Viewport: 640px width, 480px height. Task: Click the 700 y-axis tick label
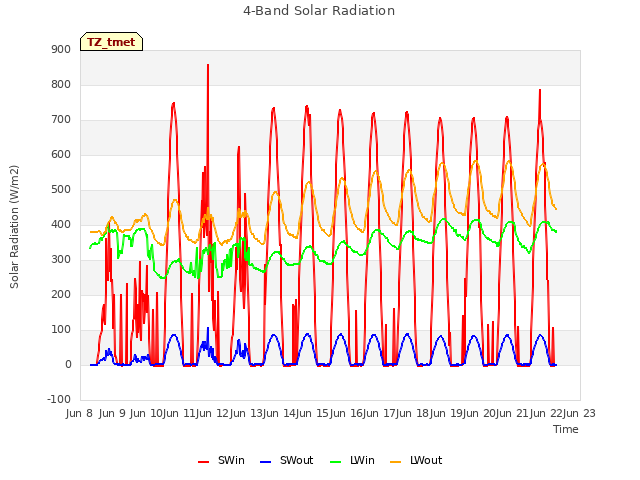(x=61, y=120)
